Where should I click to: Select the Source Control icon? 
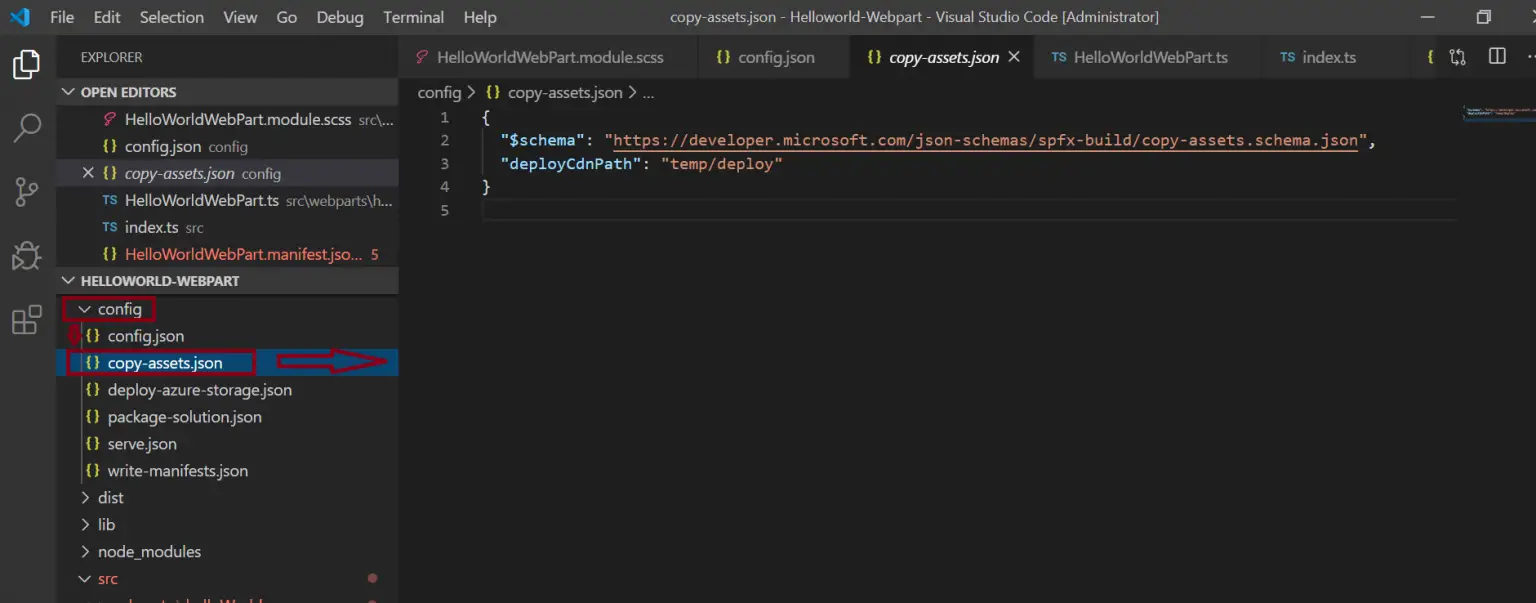27,190
